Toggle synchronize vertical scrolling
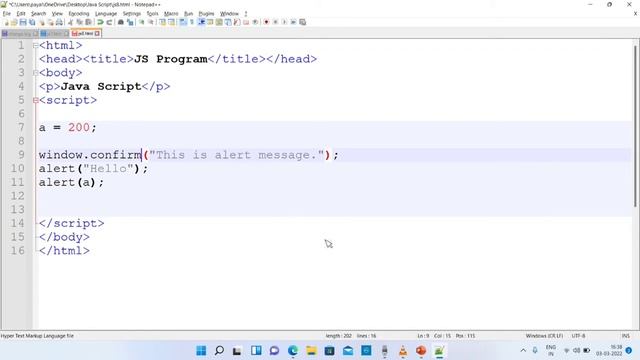Image resolution: width=640 pixels, height=360 pixels. pos(162,22)
